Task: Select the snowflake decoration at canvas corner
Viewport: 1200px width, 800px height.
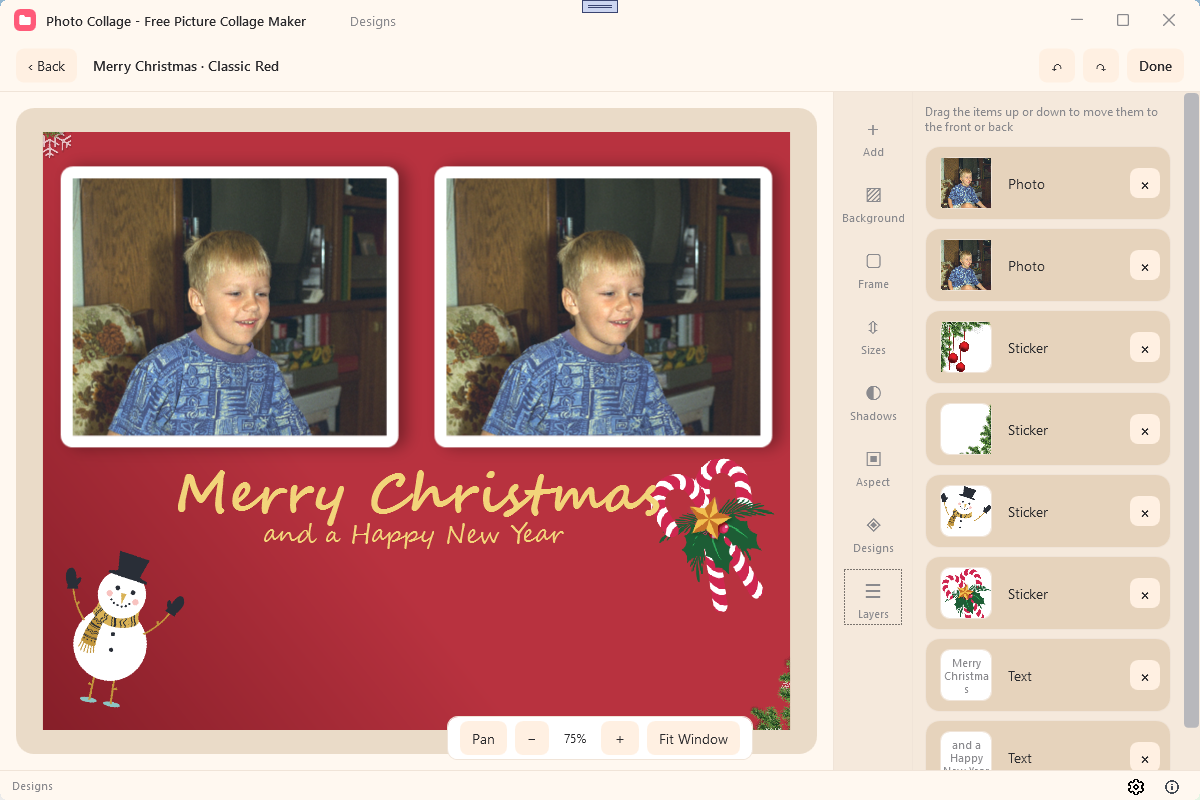Action: click(x=56, y=144)
